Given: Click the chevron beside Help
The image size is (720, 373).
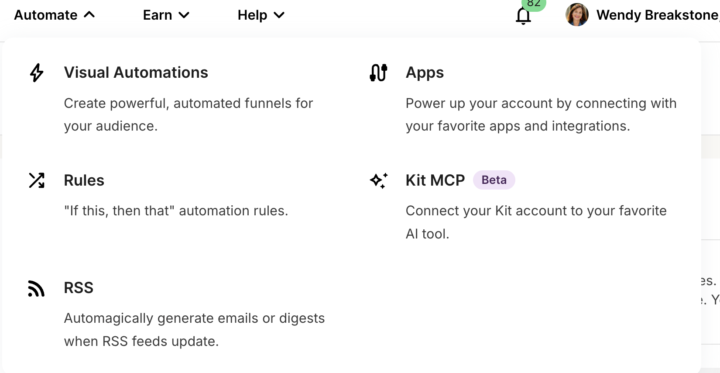Looking at the screenshot, I should click(x=279, y=15).
